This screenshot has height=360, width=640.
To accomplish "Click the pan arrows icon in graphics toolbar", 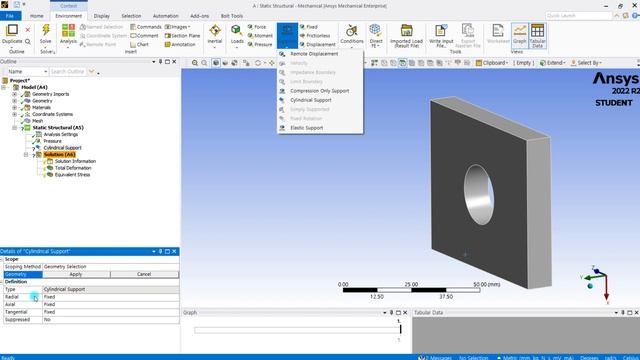I will click(271, 63).
